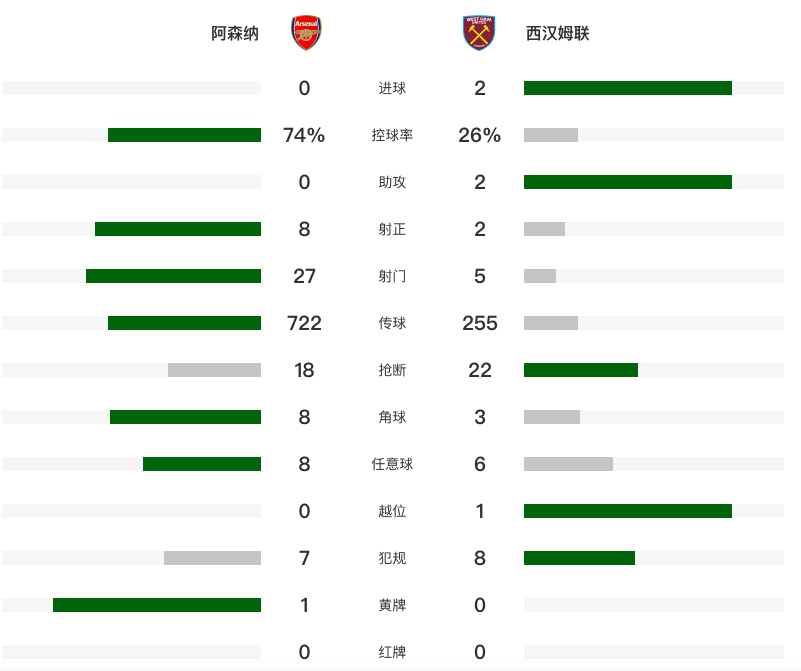Click the 传球 row label

click(x=392, y=323)
